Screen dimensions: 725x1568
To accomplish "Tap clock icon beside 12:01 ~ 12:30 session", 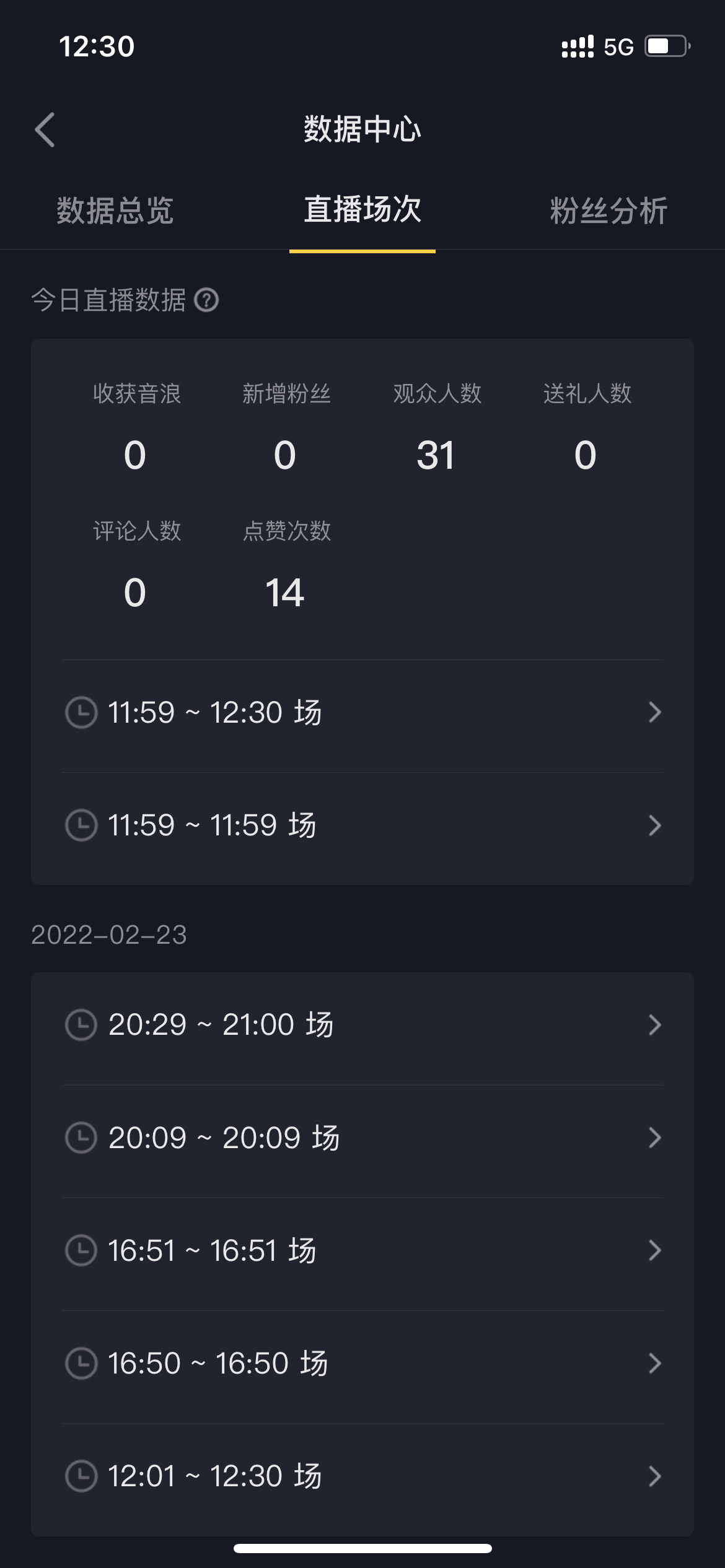I will coord(81,1476).
